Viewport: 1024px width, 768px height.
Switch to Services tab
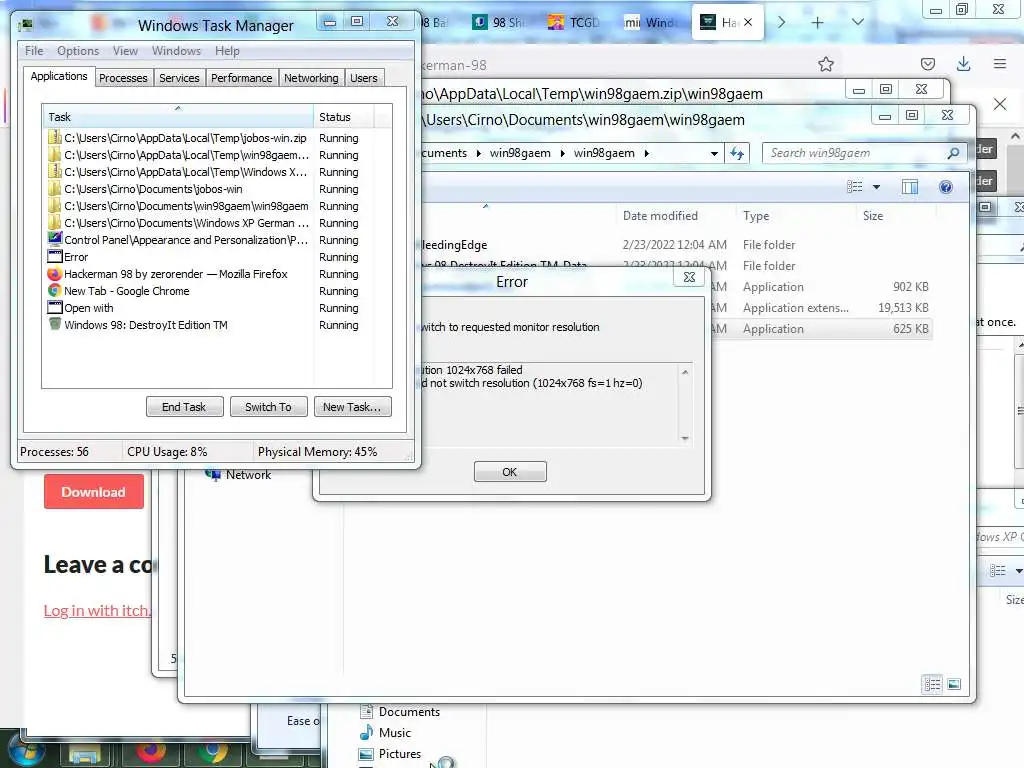179,78
